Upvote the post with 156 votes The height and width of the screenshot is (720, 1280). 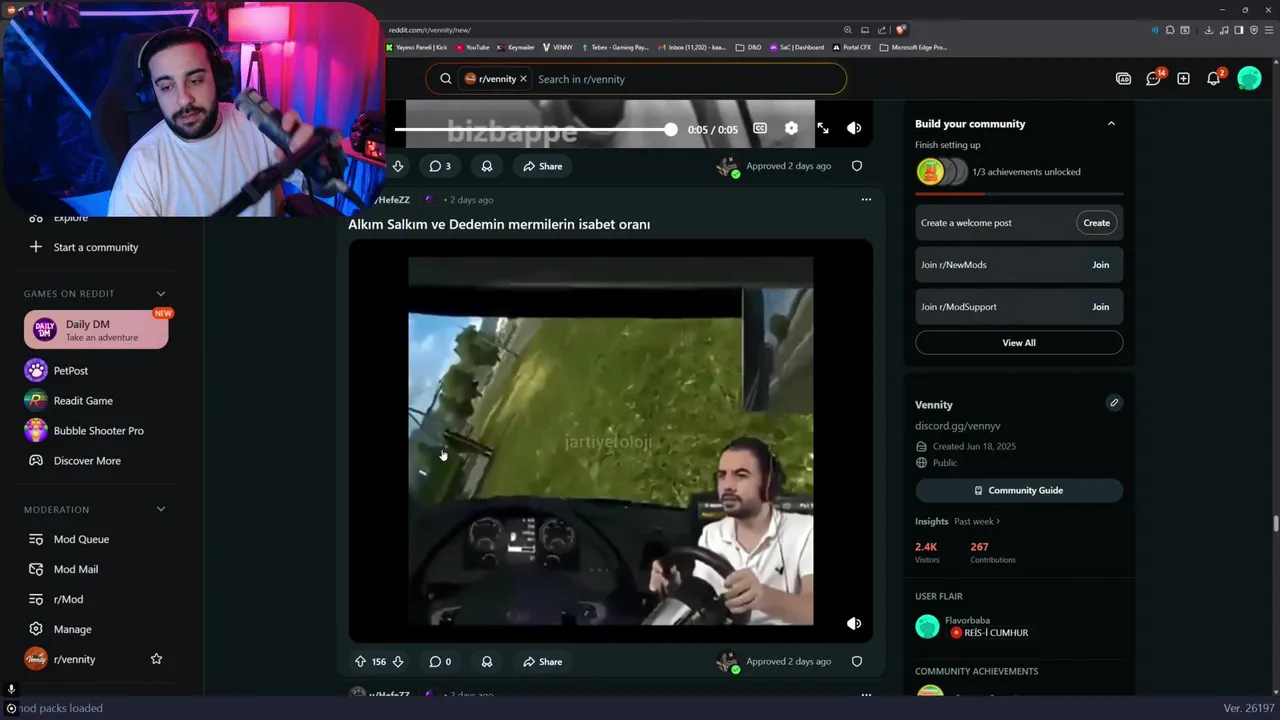click(x=360, y=661)
